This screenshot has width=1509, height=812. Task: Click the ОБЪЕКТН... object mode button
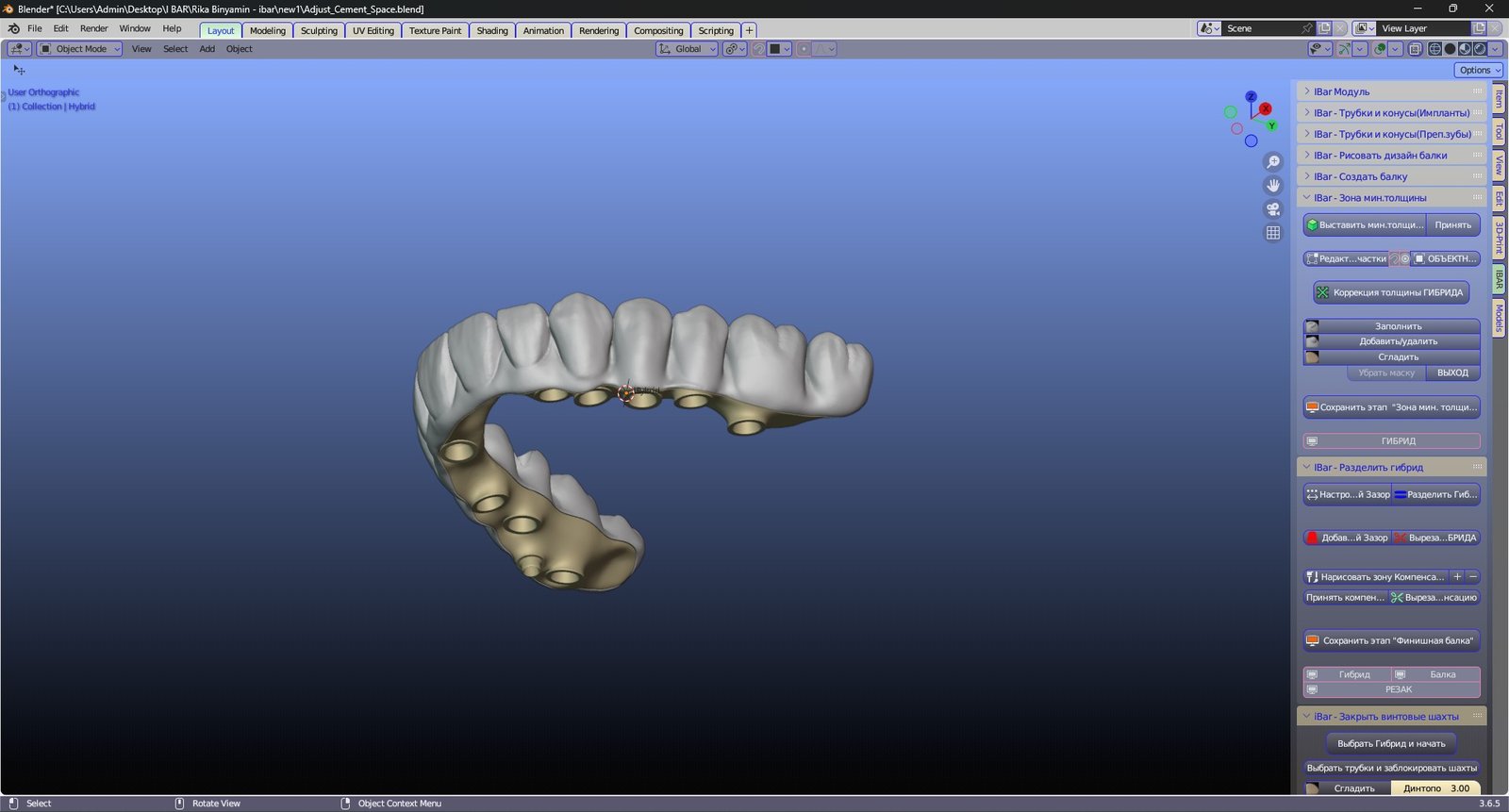1445,258
